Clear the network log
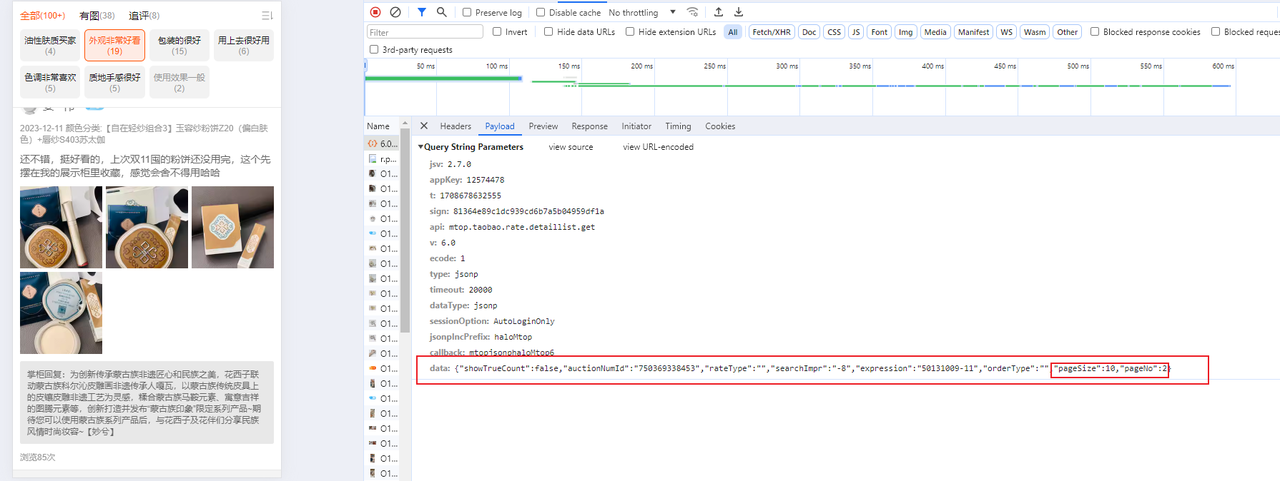 [x=395, y=12]
